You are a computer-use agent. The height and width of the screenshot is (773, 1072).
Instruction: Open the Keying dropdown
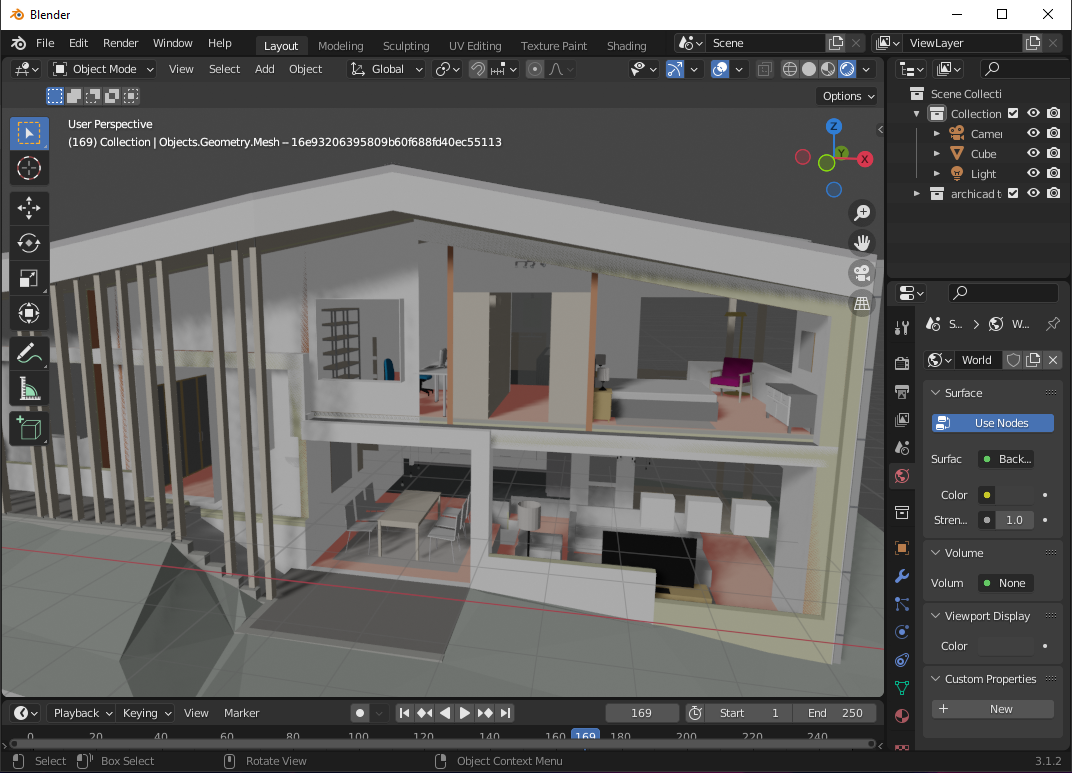[146, 713]
